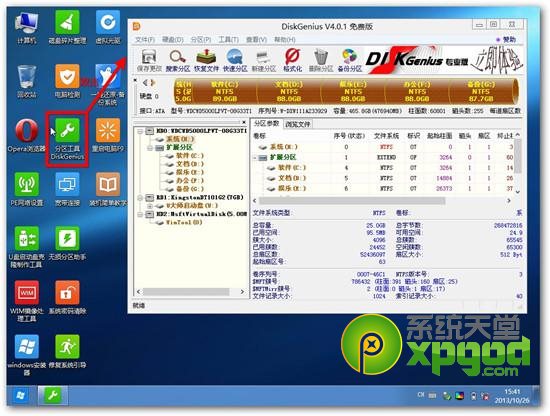Collapse the HD0 WDC disk tree node

(140, 131)
